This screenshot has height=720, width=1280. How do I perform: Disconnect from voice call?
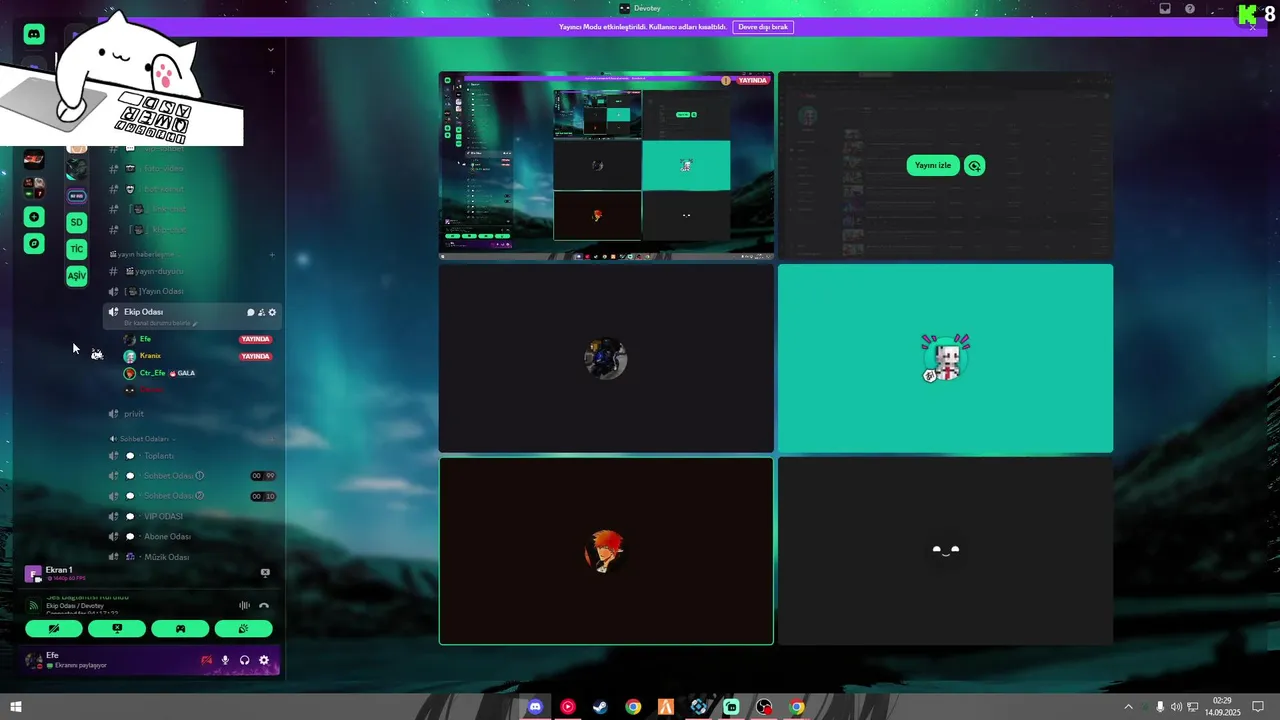point(264,605)
